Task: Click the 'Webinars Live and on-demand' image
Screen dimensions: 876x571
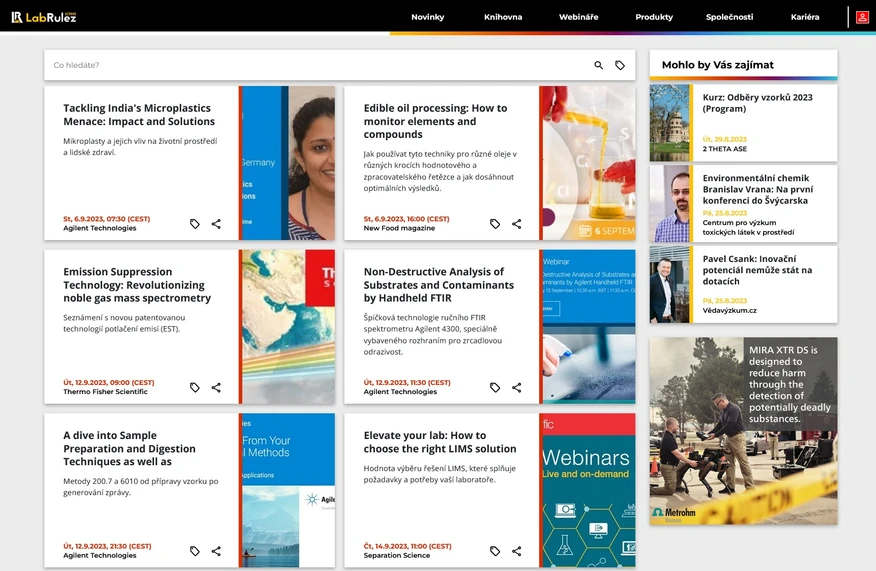Action: 587,491
